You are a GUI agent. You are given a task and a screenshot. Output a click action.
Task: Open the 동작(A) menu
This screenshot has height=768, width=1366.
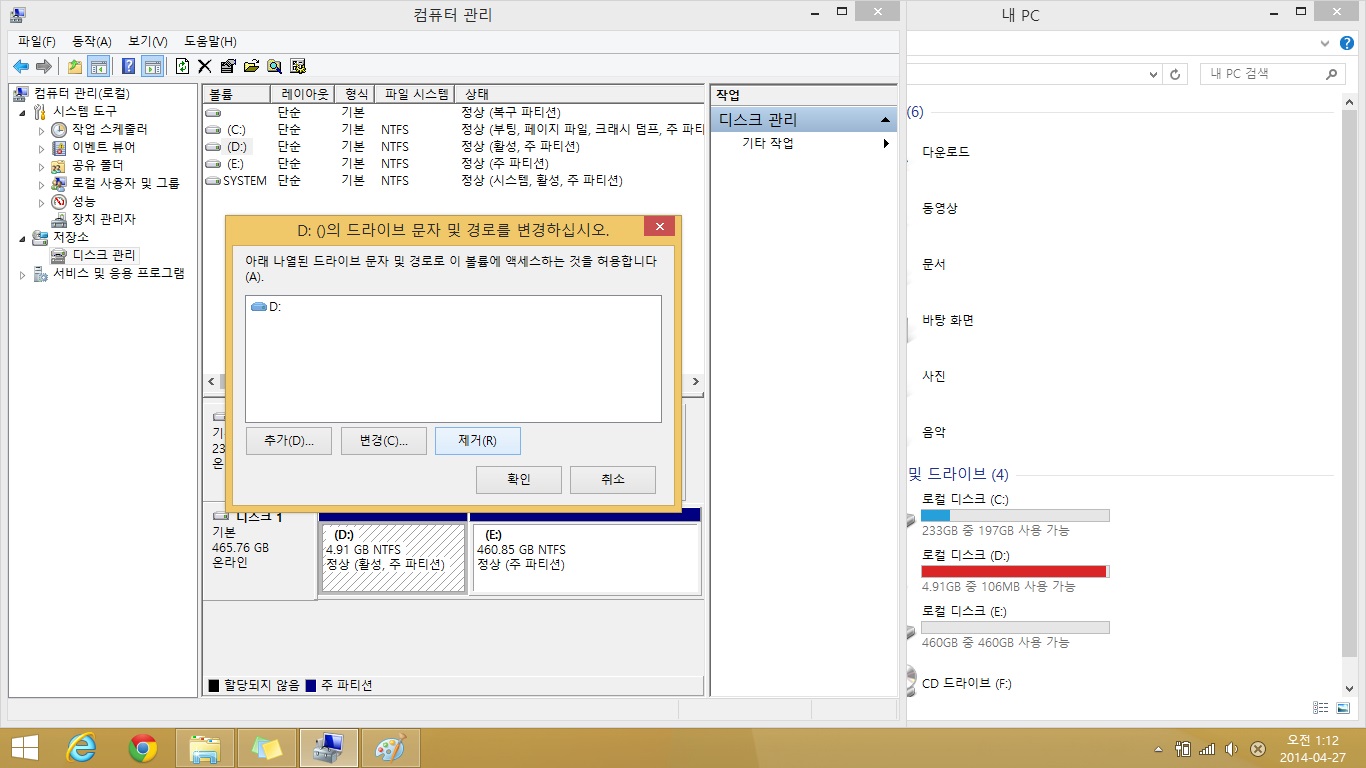tap(92, 41)
